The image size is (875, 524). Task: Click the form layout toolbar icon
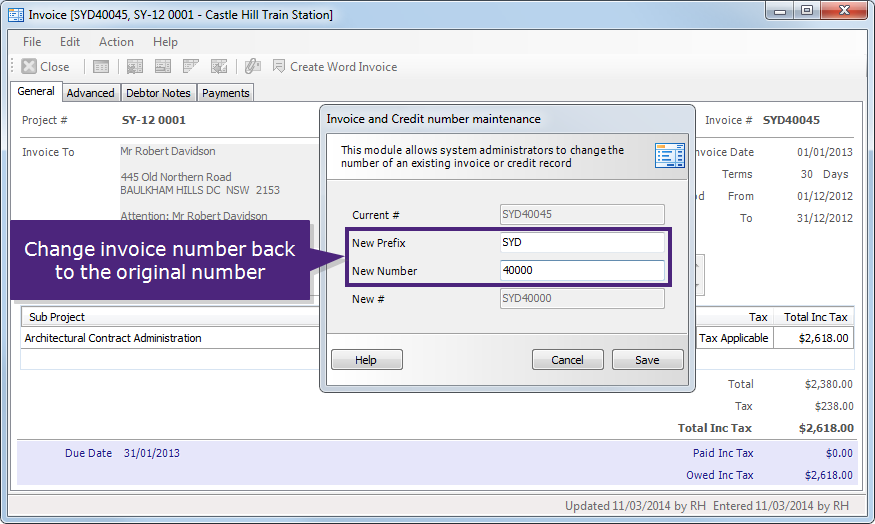(x=163, y=66)
